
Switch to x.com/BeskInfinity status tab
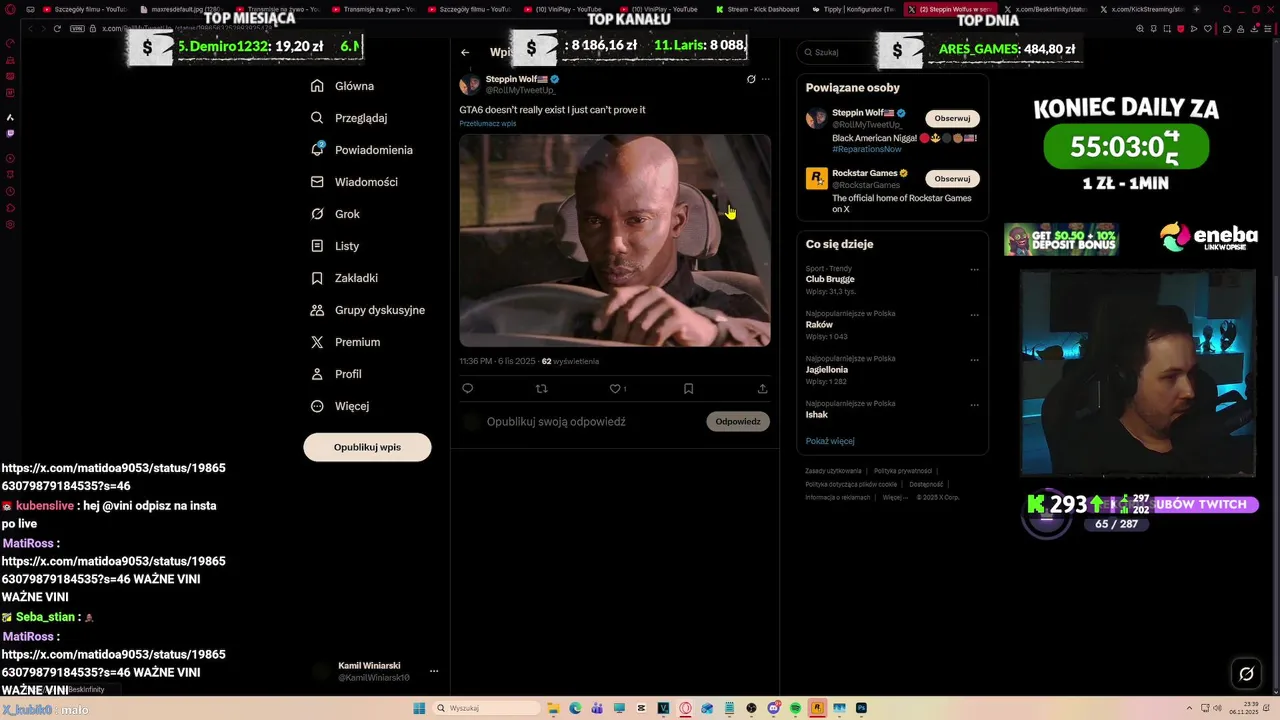point(1045,9)
